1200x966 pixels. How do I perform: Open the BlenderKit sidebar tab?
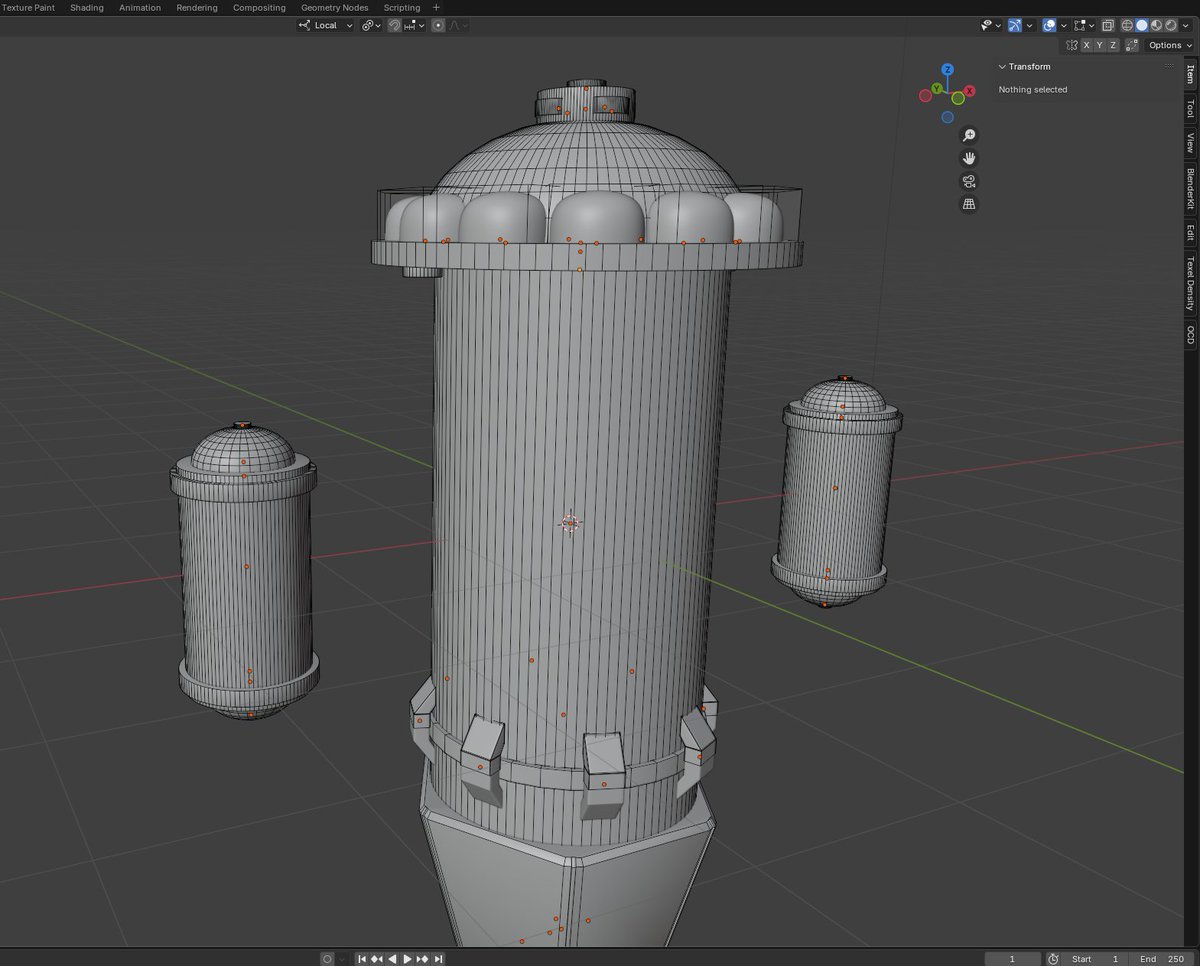1190,188
